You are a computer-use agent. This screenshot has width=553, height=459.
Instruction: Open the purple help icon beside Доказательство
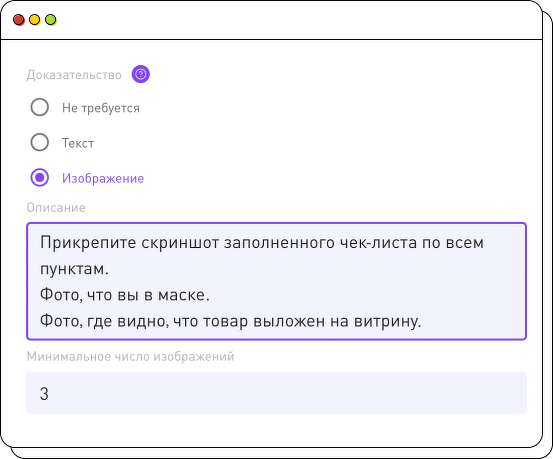(x=141, y=74)
